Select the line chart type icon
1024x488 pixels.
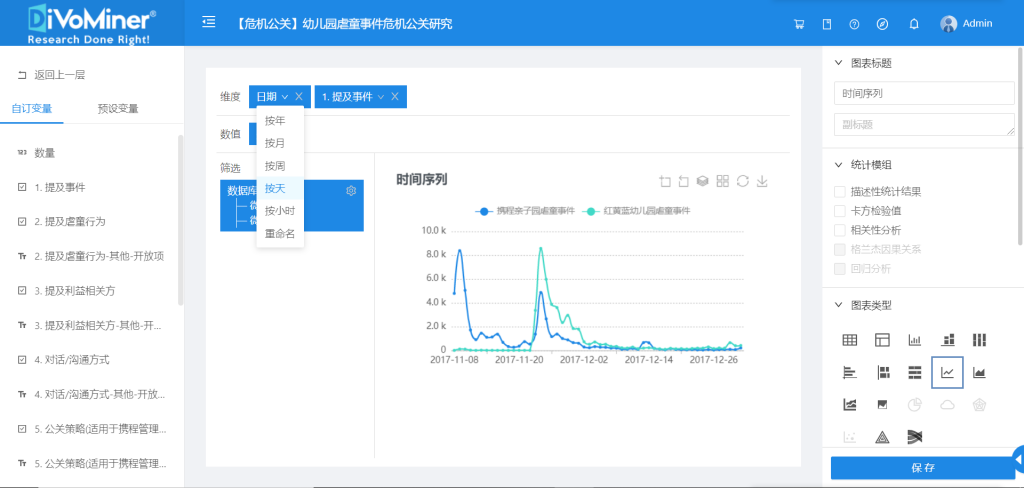947,372
